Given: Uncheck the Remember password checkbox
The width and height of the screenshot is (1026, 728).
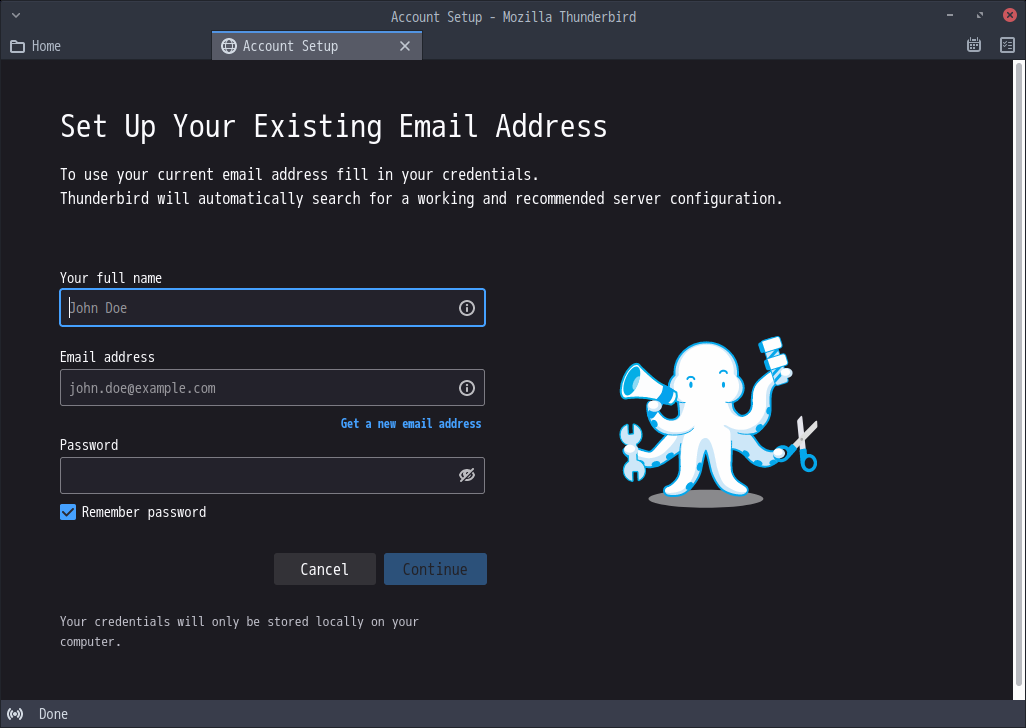Looking at the screenshot, I should pyautogui.click(x=68, y=512).
